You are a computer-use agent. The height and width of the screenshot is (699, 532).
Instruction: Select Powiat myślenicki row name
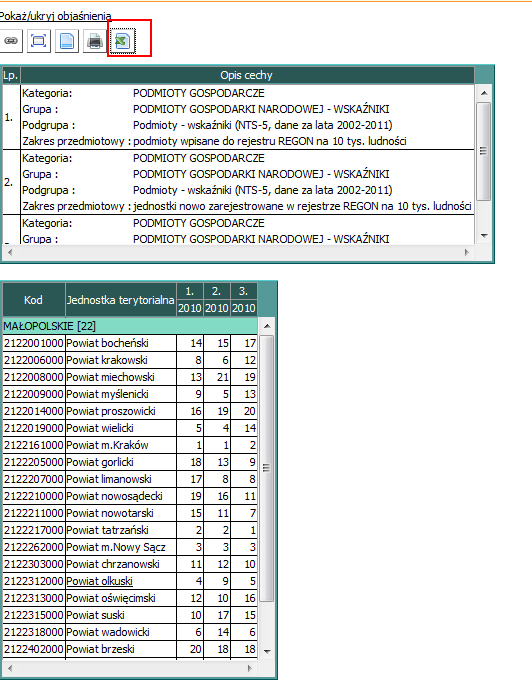click(107, 394)
